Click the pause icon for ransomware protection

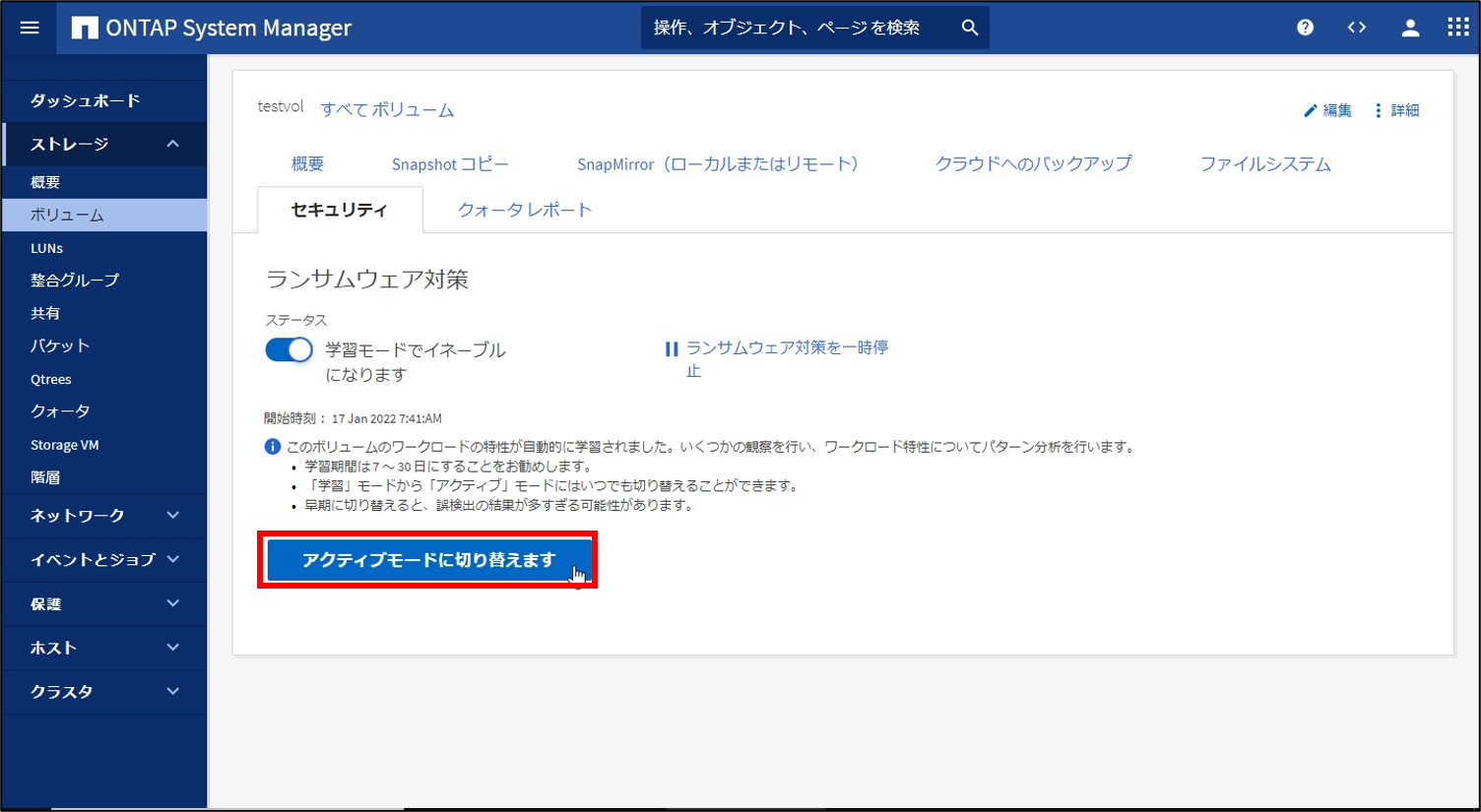672,348
